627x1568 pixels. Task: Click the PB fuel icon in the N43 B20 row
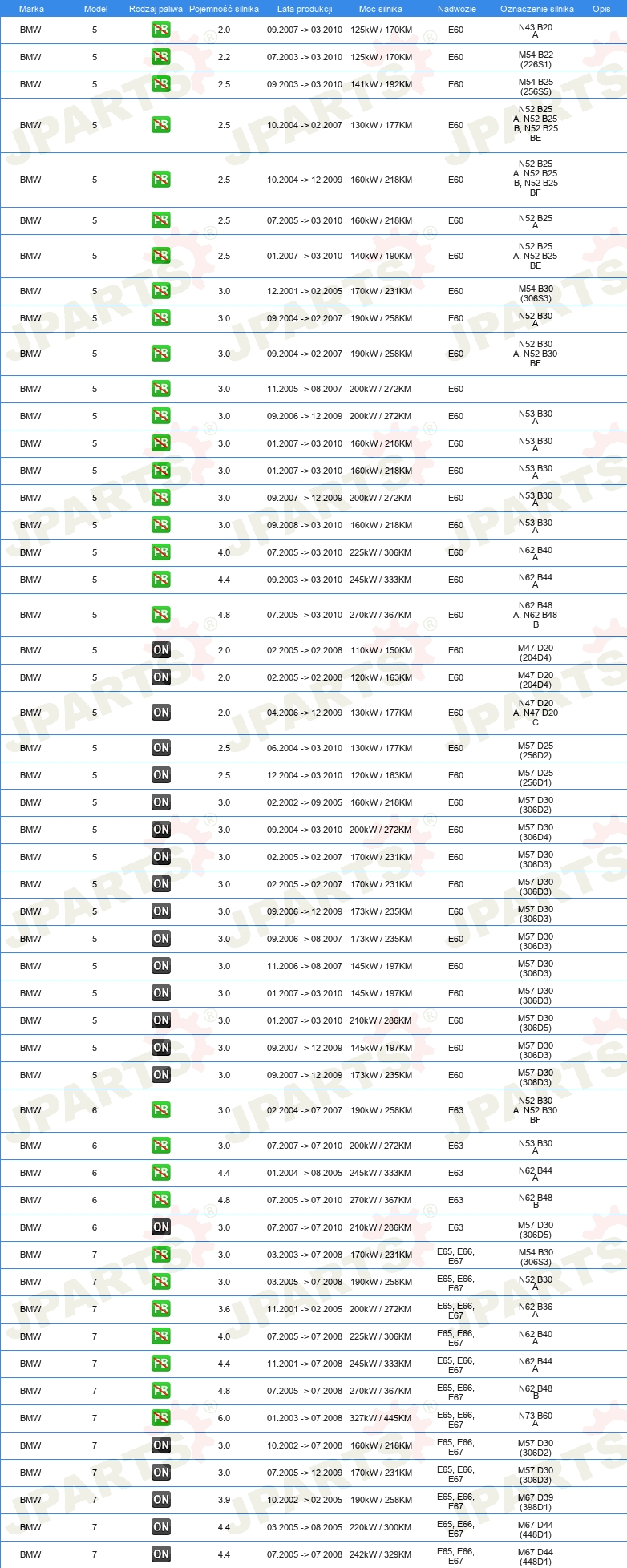[x=161, y=30]
